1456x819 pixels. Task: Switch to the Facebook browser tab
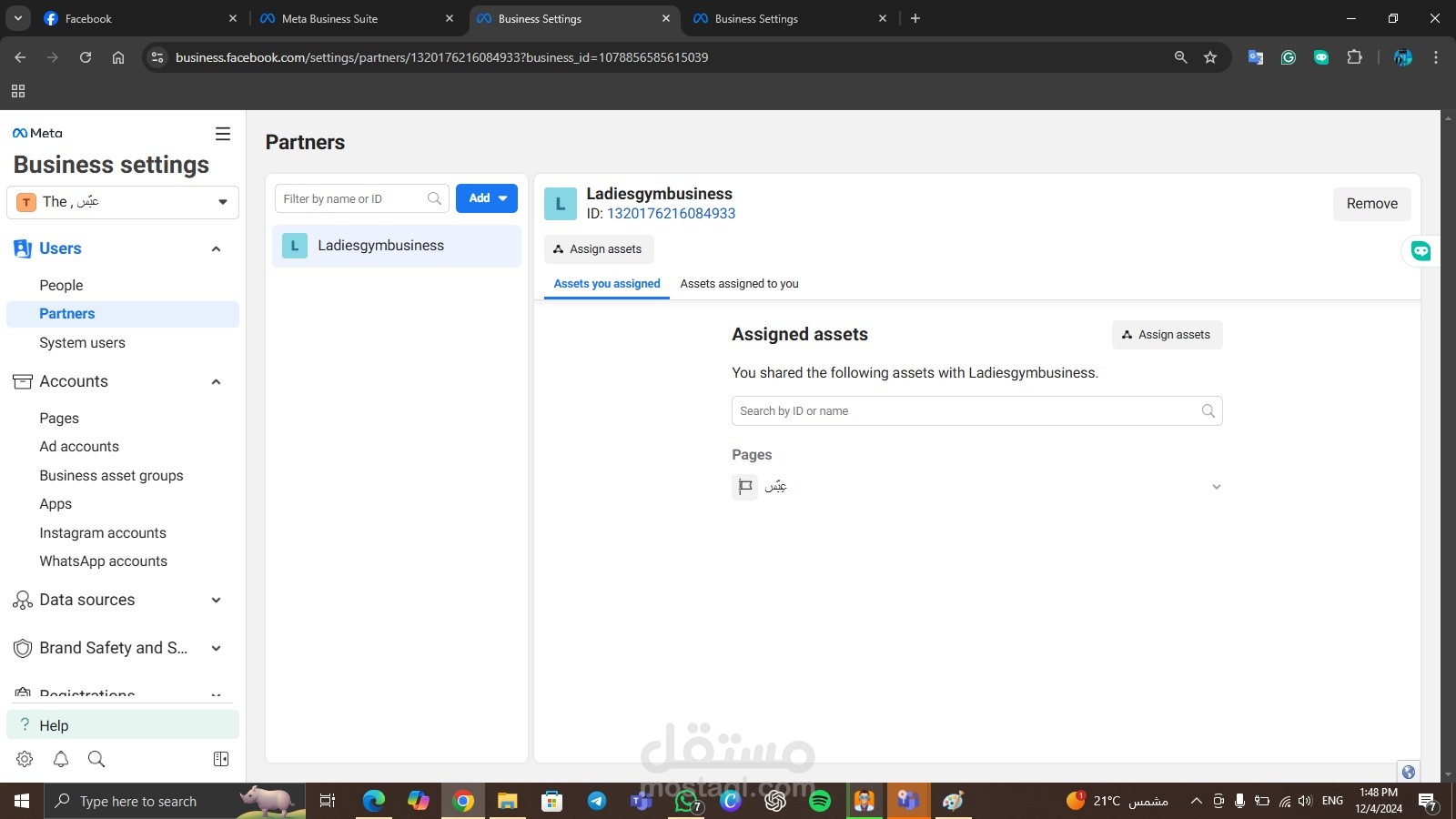tap(142, 18)
